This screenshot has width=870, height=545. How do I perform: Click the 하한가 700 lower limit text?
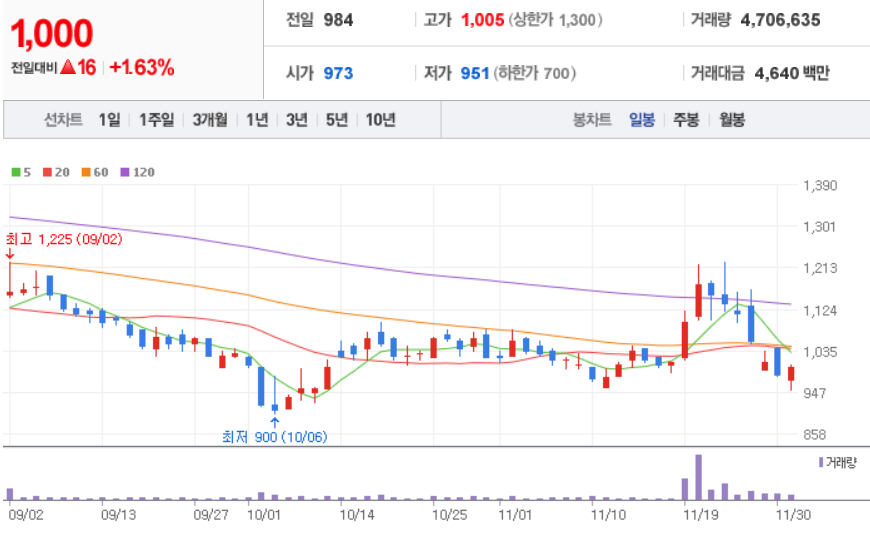[535, 73]
